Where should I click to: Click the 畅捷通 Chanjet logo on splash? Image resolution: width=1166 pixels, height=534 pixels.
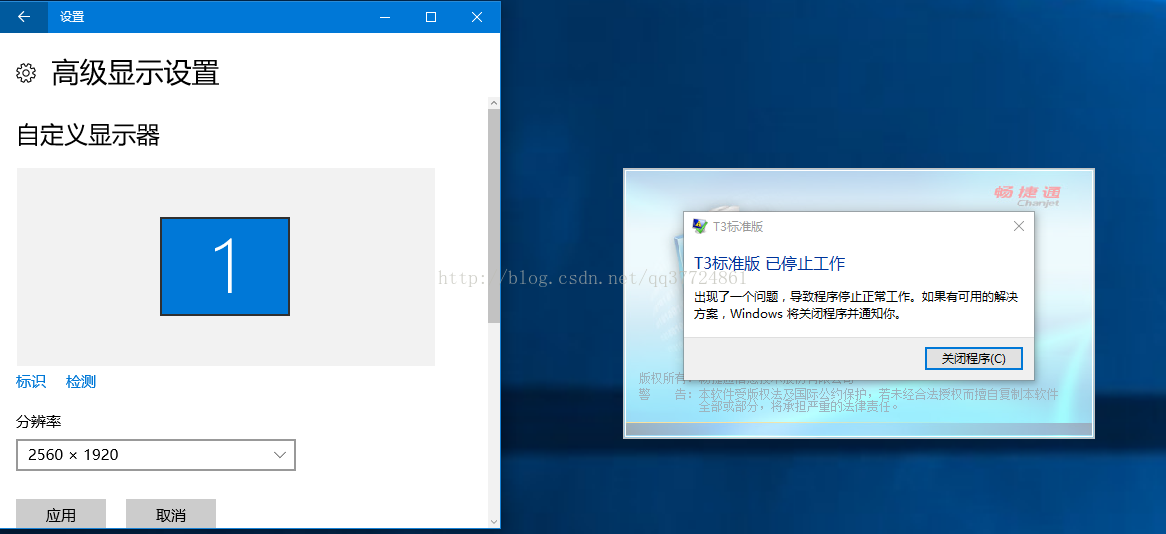pyautogui.click(x=1027, y=196)
